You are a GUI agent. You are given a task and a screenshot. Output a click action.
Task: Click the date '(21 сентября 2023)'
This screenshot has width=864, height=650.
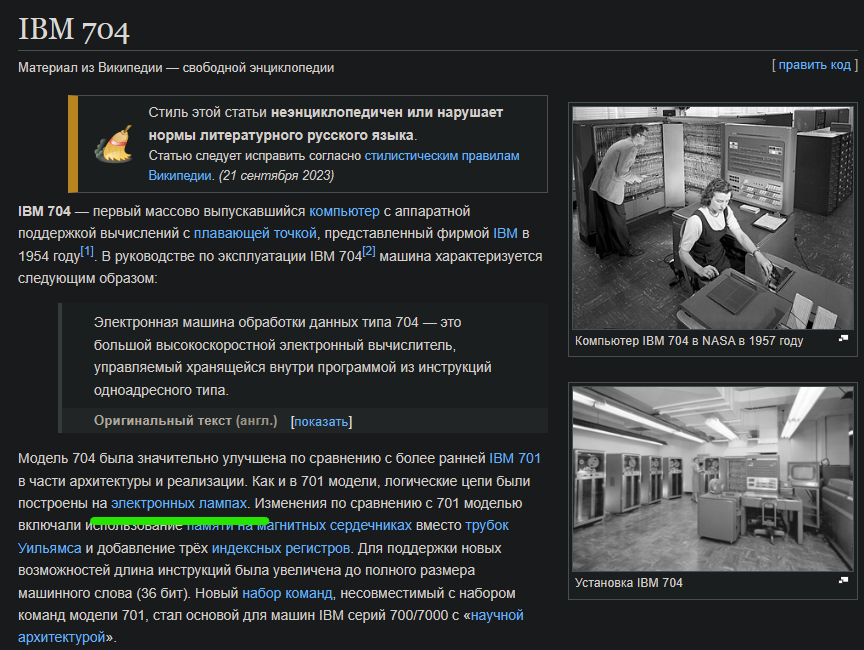pyautogui.click(x=277, y=175)
